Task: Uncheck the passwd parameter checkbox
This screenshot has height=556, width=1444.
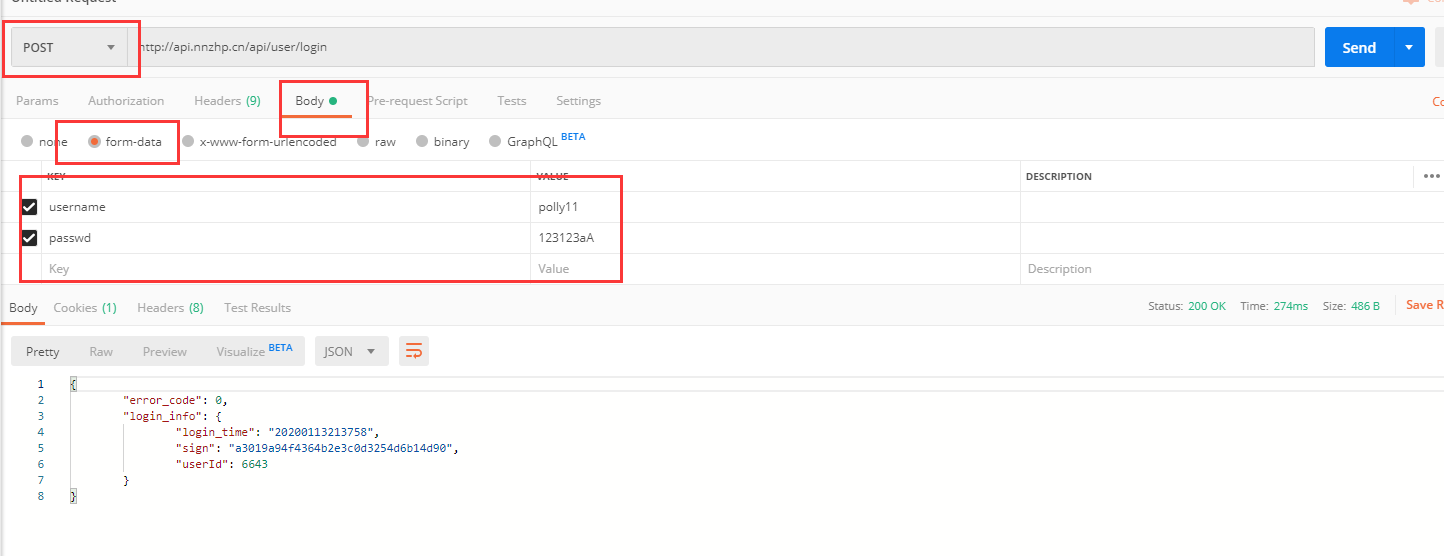Action: tap(30, 238)
